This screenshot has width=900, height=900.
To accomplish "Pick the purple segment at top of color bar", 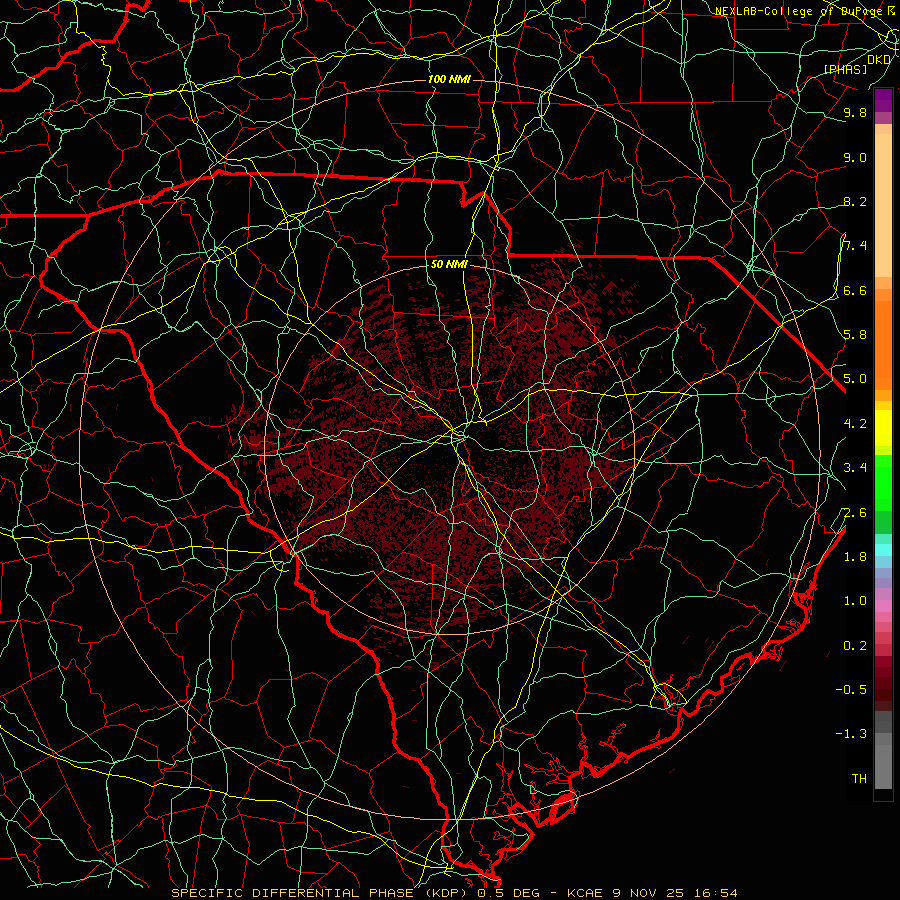I will pos(883,100).
